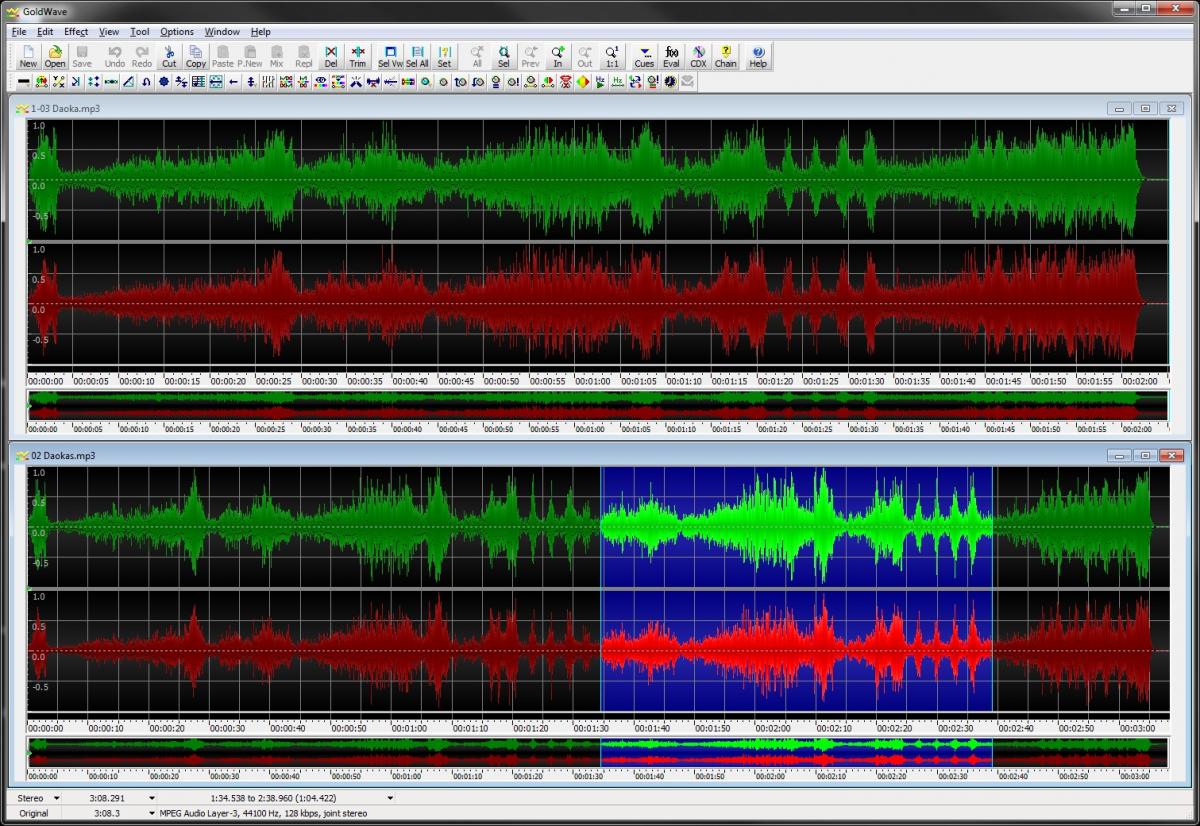Open the Effect menu

76,32
